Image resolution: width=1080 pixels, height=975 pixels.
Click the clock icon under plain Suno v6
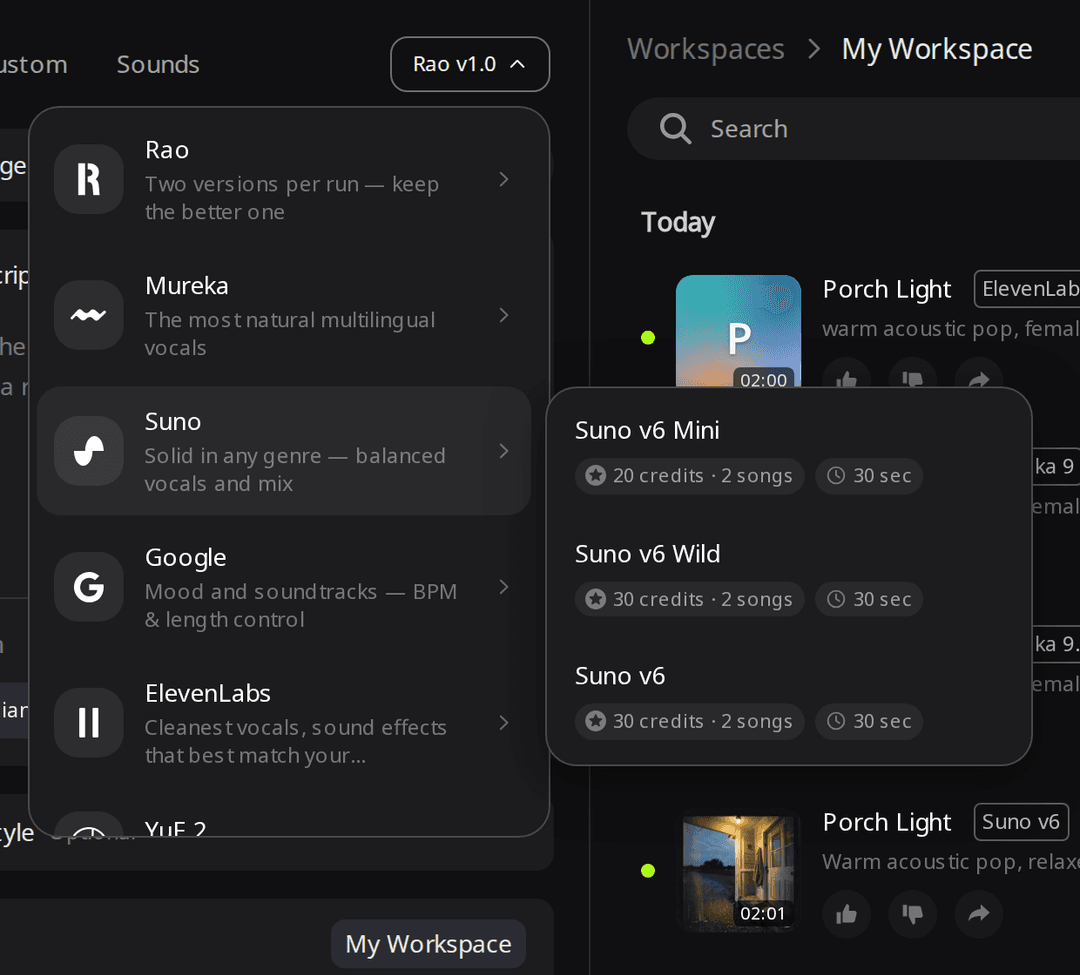pyautogui.click(x=835, y=721)
